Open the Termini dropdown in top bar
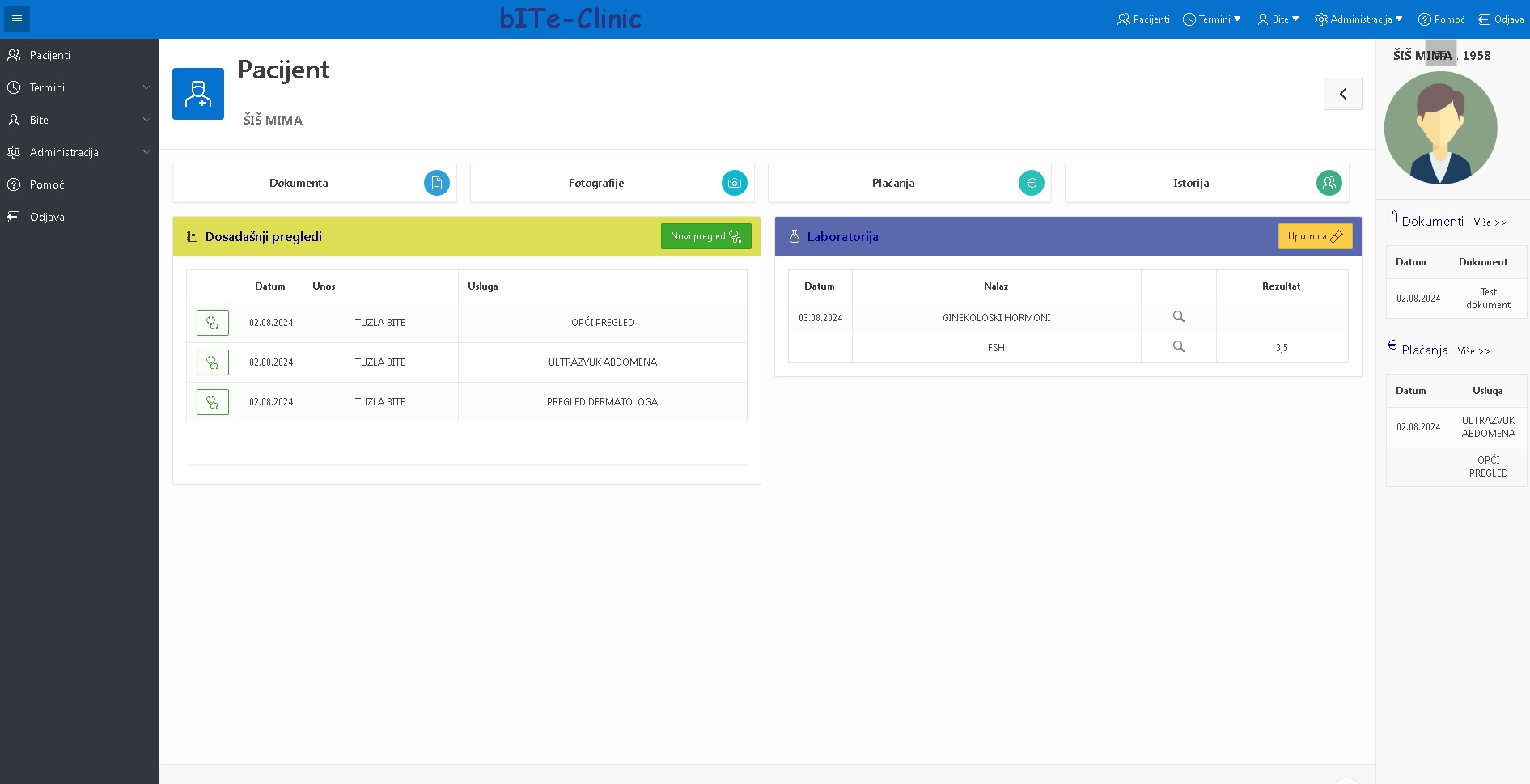The height and width of the screenshot is (784, 1530). click(x=1211, y=19)
